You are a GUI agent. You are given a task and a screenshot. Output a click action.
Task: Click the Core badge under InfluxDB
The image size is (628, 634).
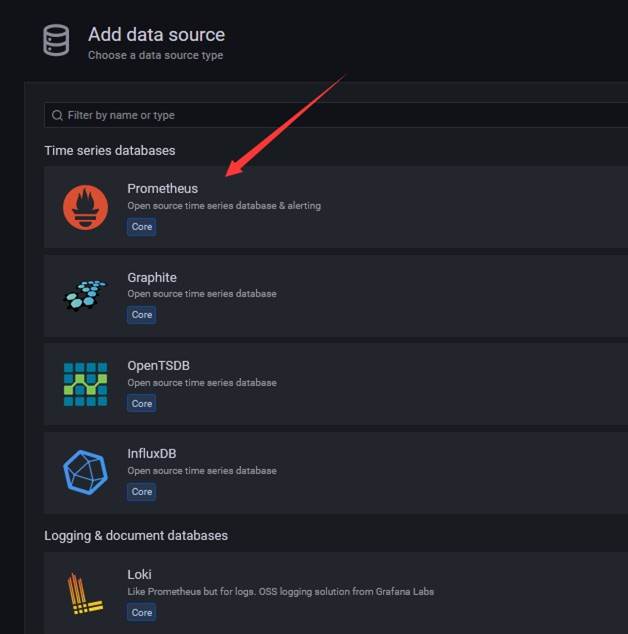tap(142, 492)
